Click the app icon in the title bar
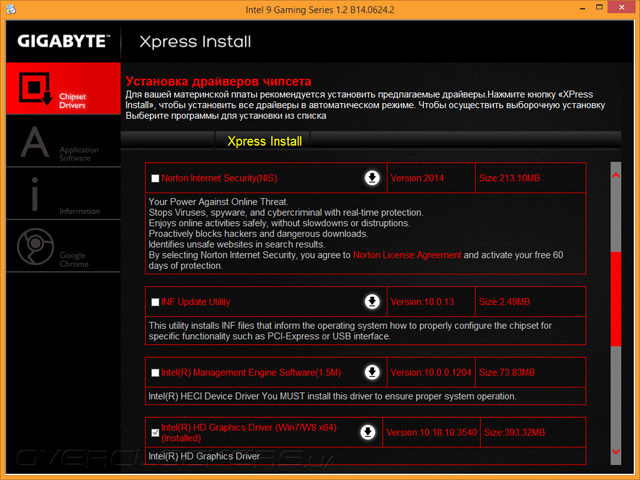Image resolution: width=640 pixels, height=480 pixels. point(11,9)
